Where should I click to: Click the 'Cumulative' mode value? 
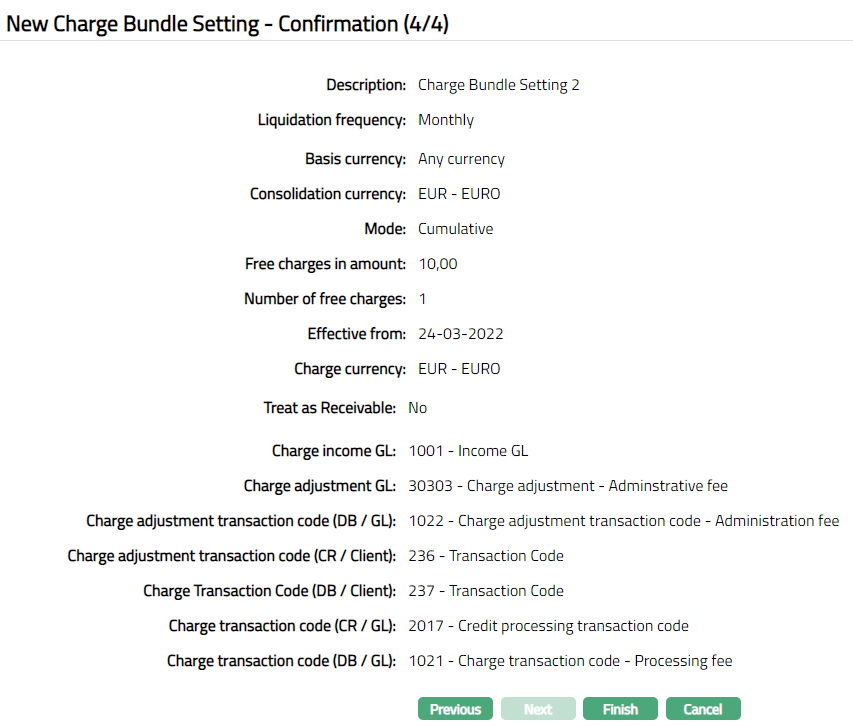455,229
